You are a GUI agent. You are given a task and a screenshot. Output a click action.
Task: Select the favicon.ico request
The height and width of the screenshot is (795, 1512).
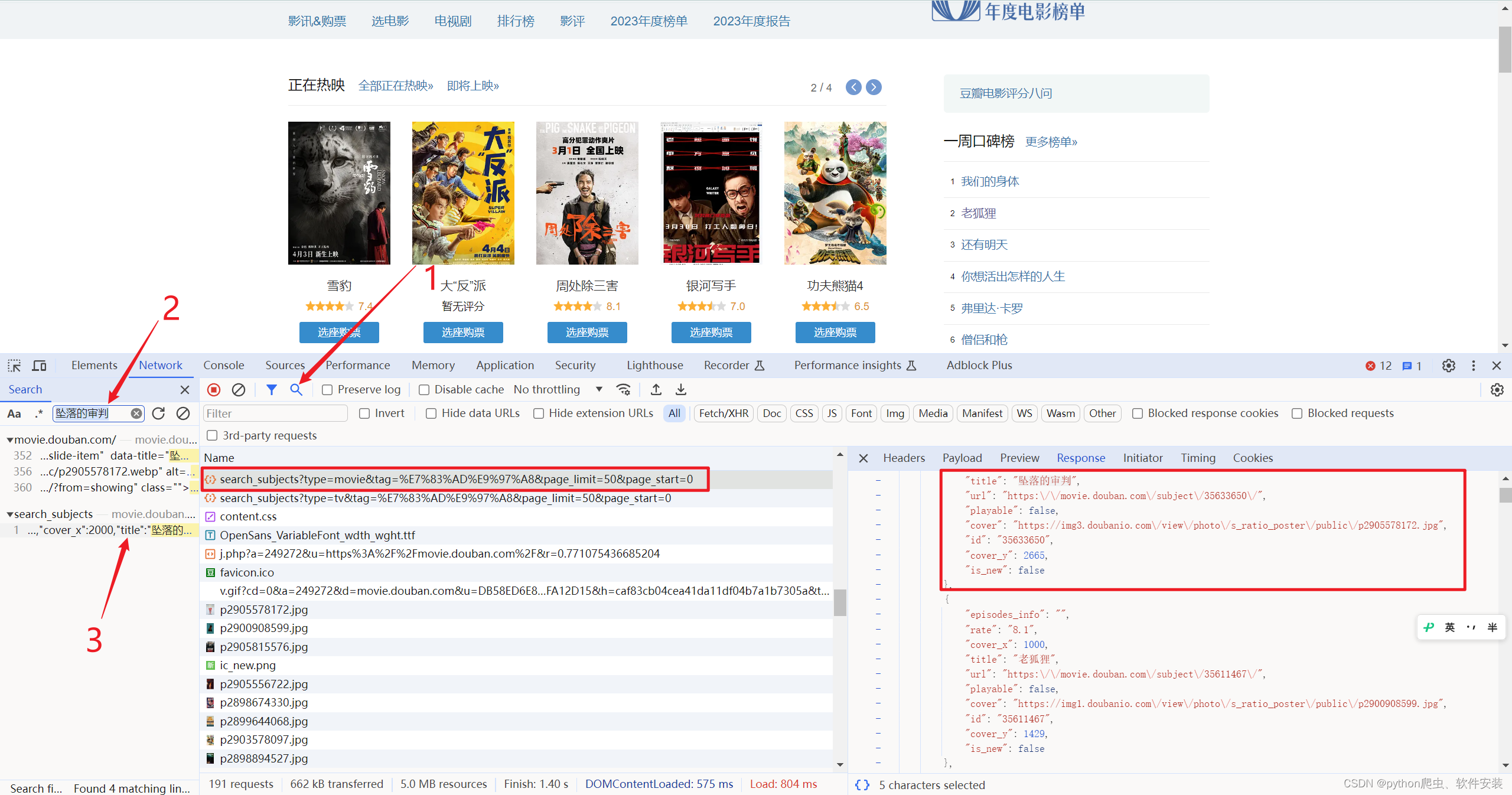click(x=247, y=573)
